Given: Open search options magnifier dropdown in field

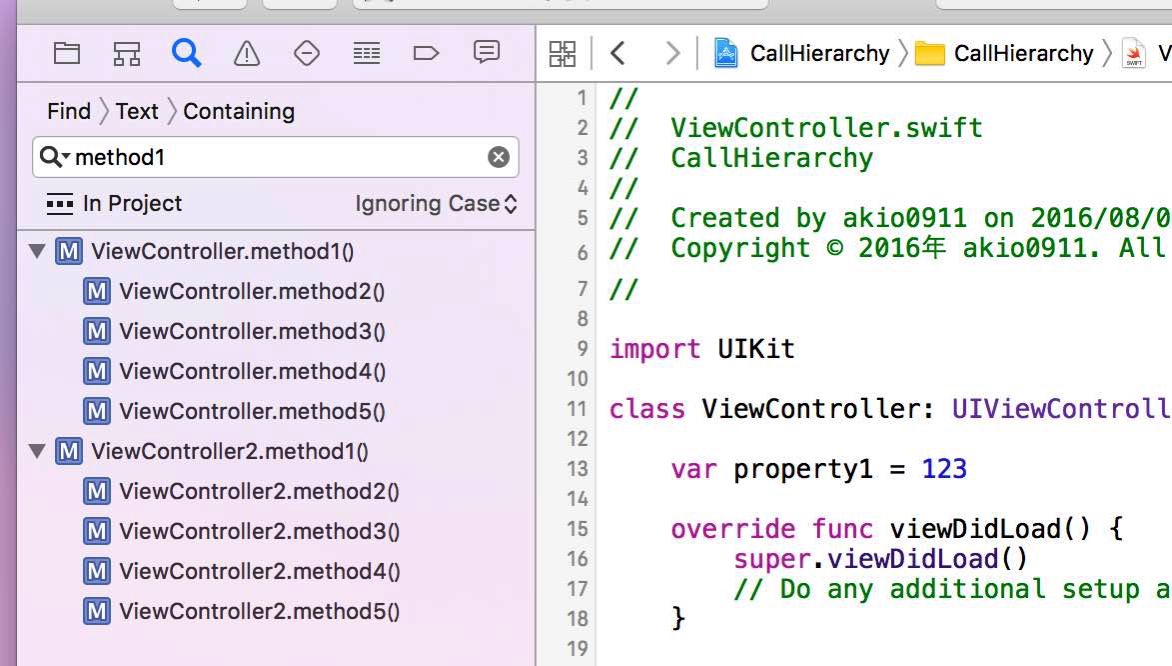Looking at the screenshot, I should coord(55,157).
